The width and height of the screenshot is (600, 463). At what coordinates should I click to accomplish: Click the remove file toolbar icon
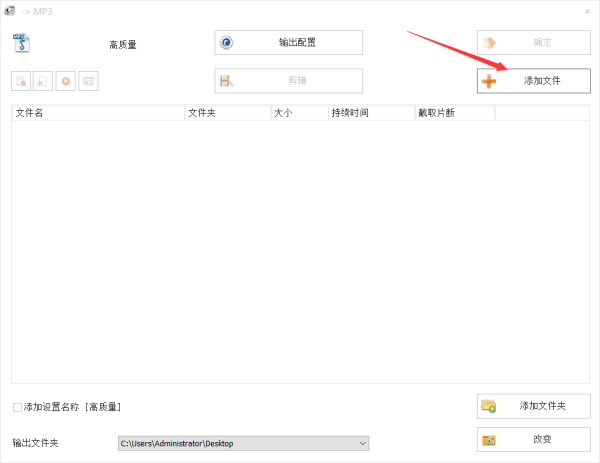[x=21, y=81]
